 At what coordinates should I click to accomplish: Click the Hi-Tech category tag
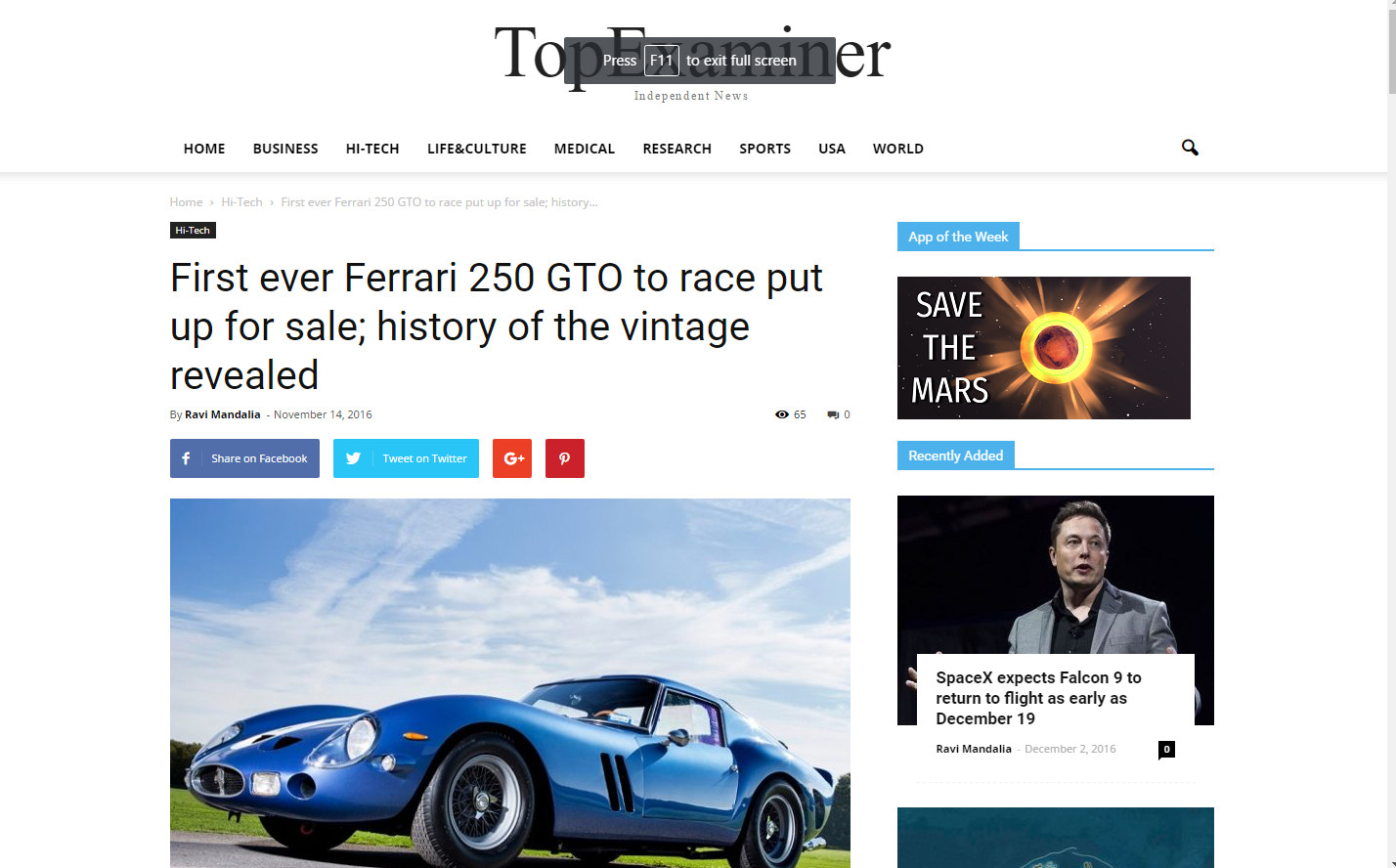(x=193, y=231)
